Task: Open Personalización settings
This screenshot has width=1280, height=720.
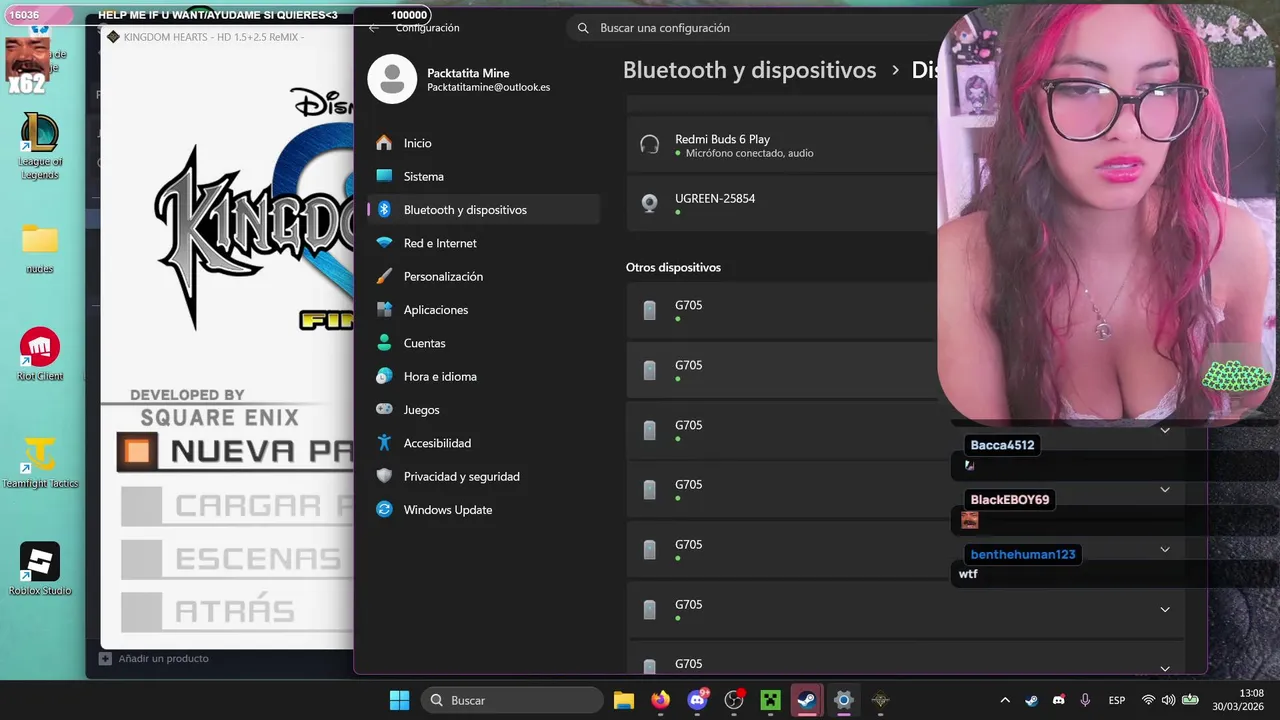Action: [x=484, y=276]
